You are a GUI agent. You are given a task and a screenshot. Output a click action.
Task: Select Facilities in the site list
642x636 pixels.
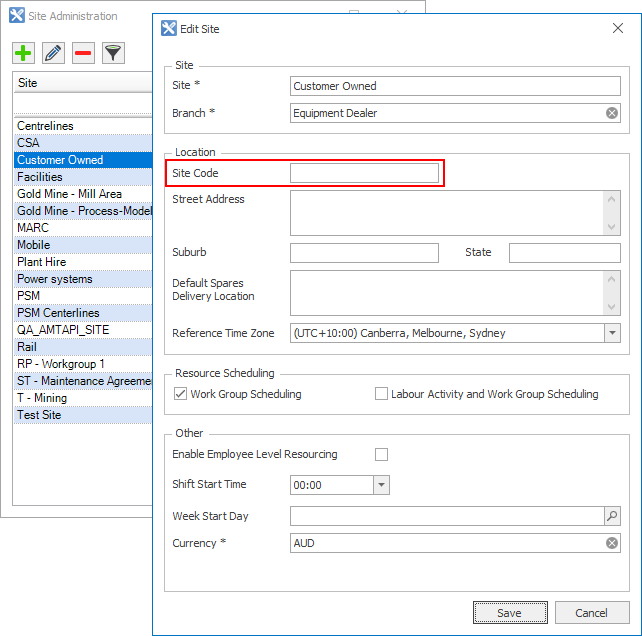click(x=40, y=177)
